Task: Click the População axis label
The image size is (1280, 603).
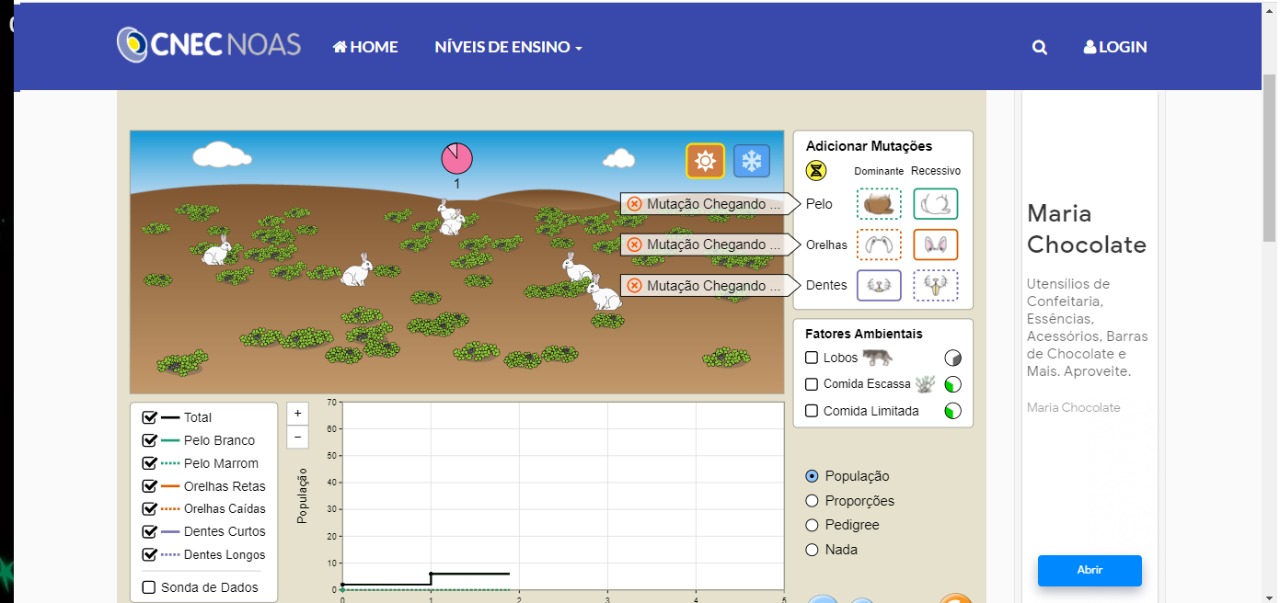Action: click(302, 495)
